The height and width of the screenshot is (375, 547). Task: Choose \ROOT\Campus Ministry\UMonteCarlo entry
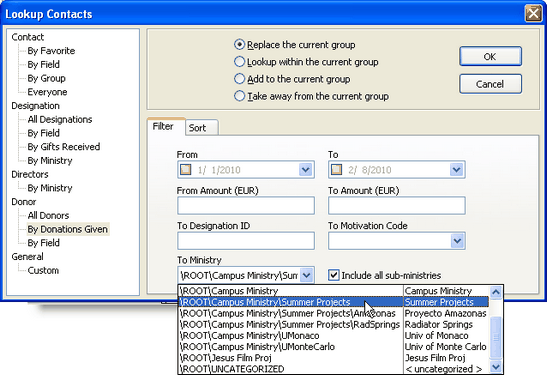(290, 347)
